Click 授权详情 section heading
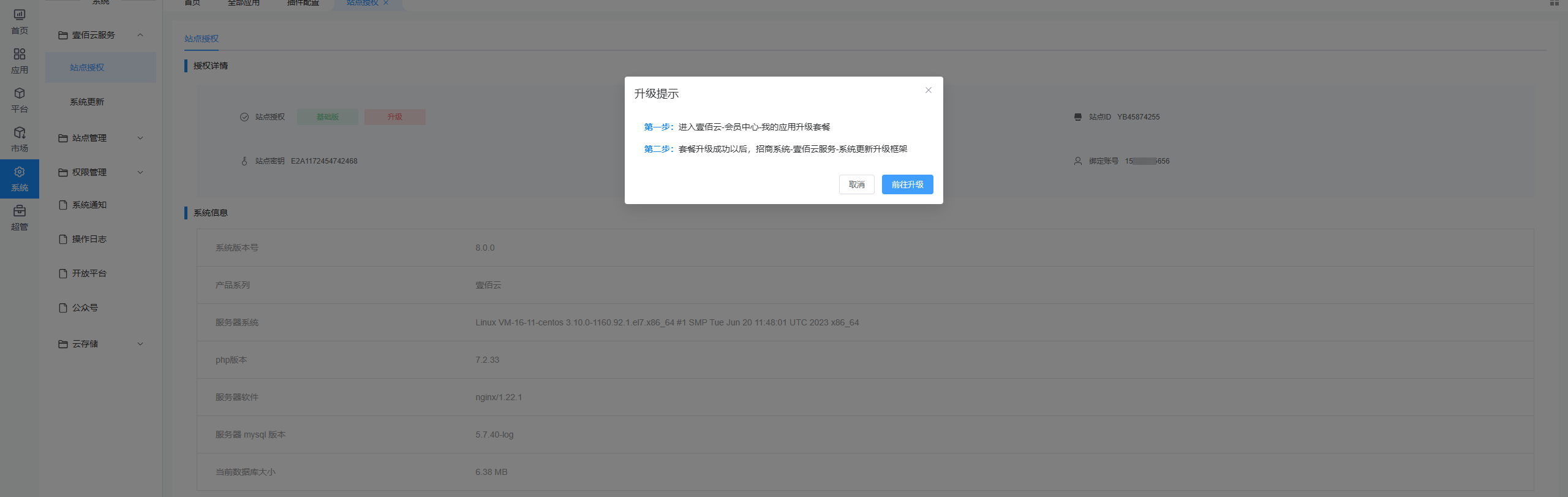 pos(211,66)
